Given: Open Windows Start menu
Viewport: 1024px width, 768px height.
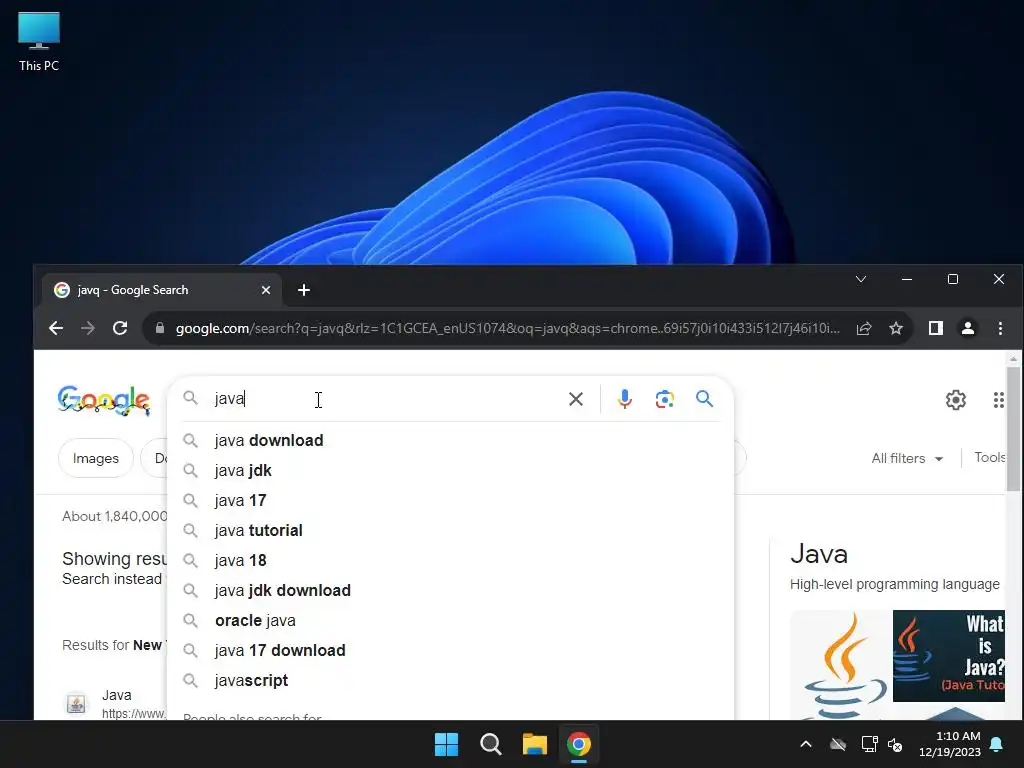Looking at the screenshot, I should [447, 744].
